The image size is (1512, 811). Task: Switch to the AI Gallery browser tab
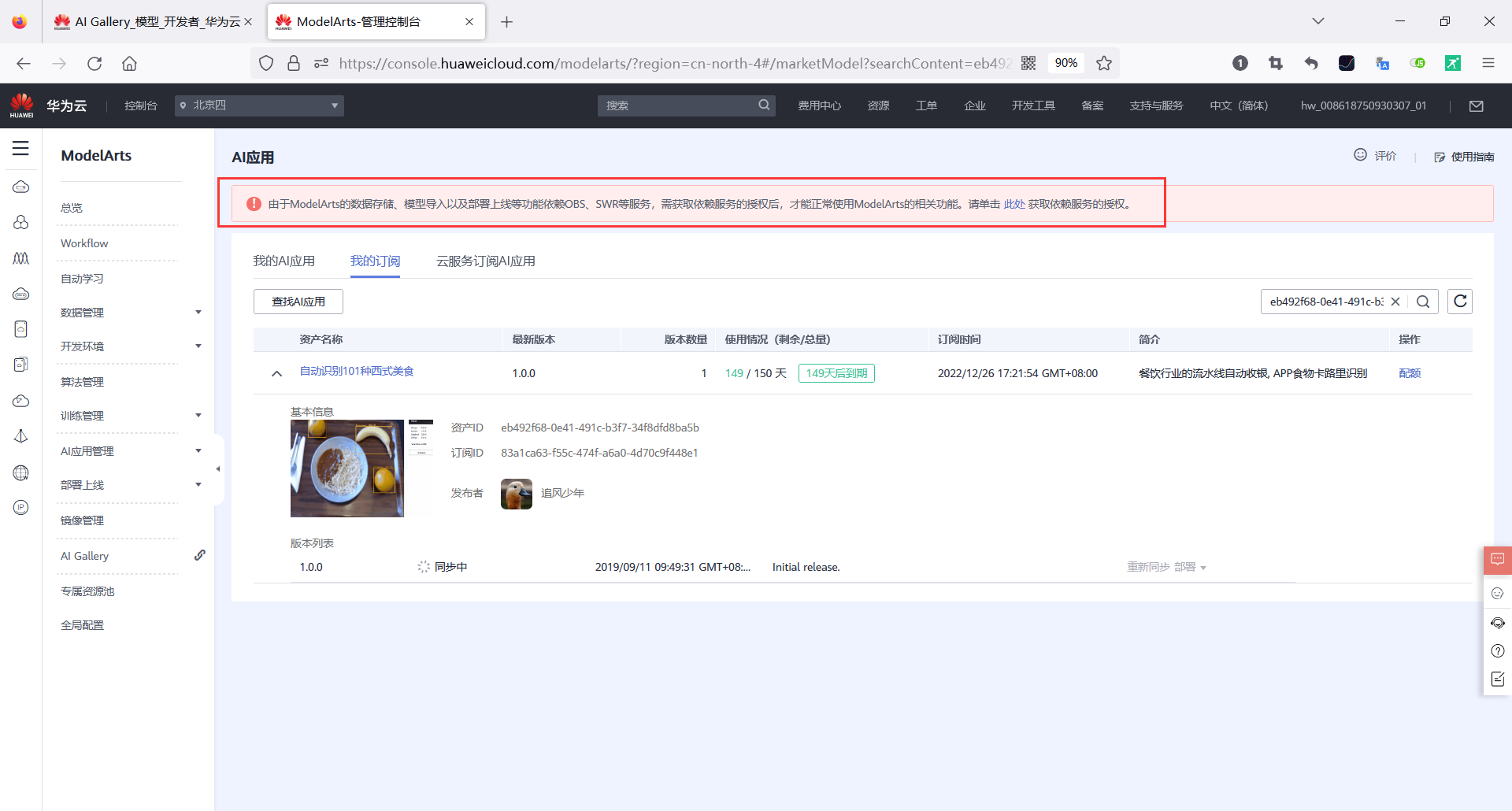coord(152,22)
